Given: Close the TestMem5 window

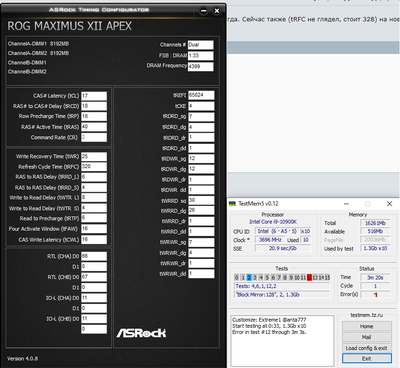Looking at the screenshot, I should coord(389,203).
